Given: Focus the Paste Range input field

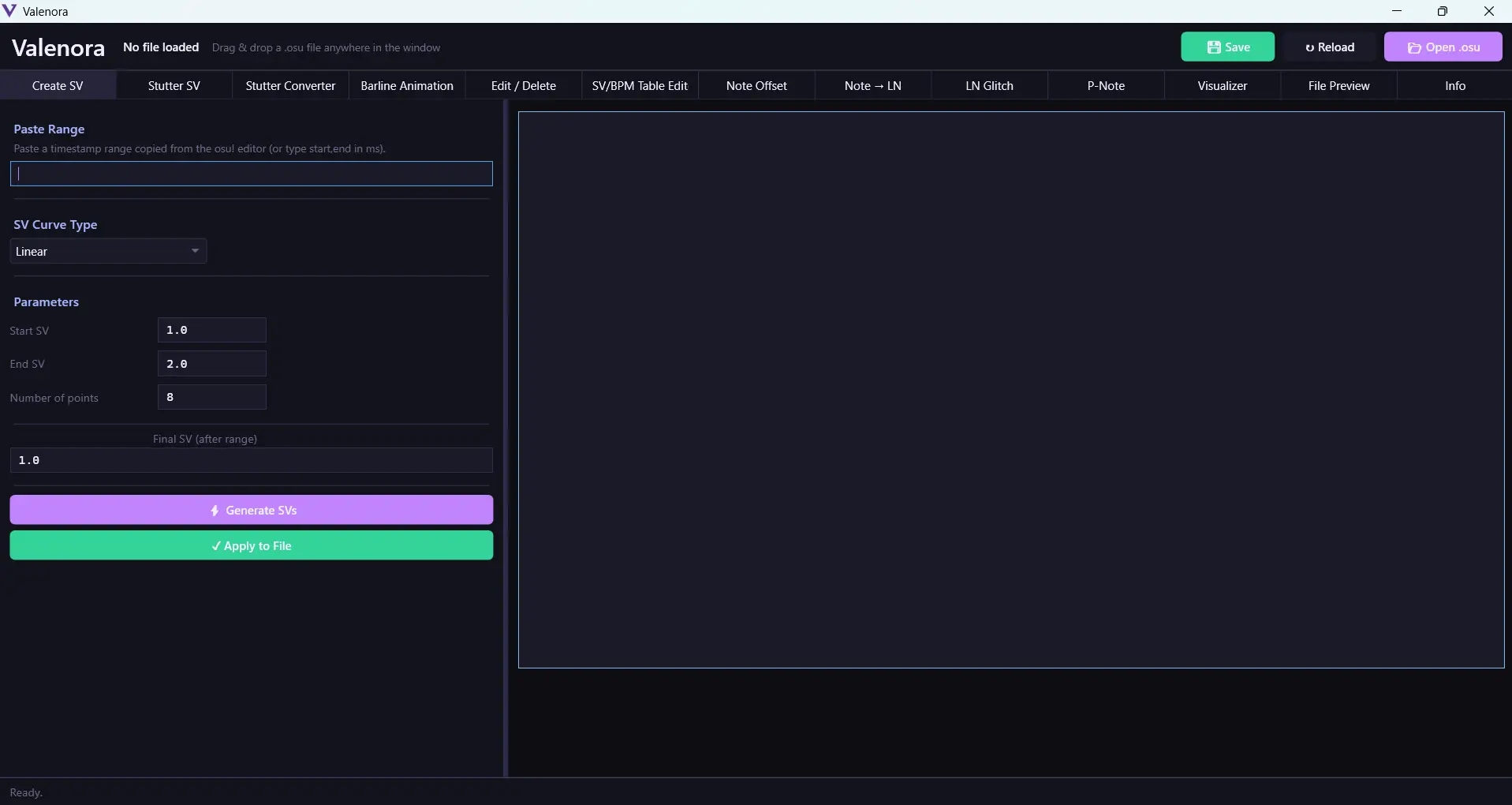Looking at the screenshot, I should 252,174.
